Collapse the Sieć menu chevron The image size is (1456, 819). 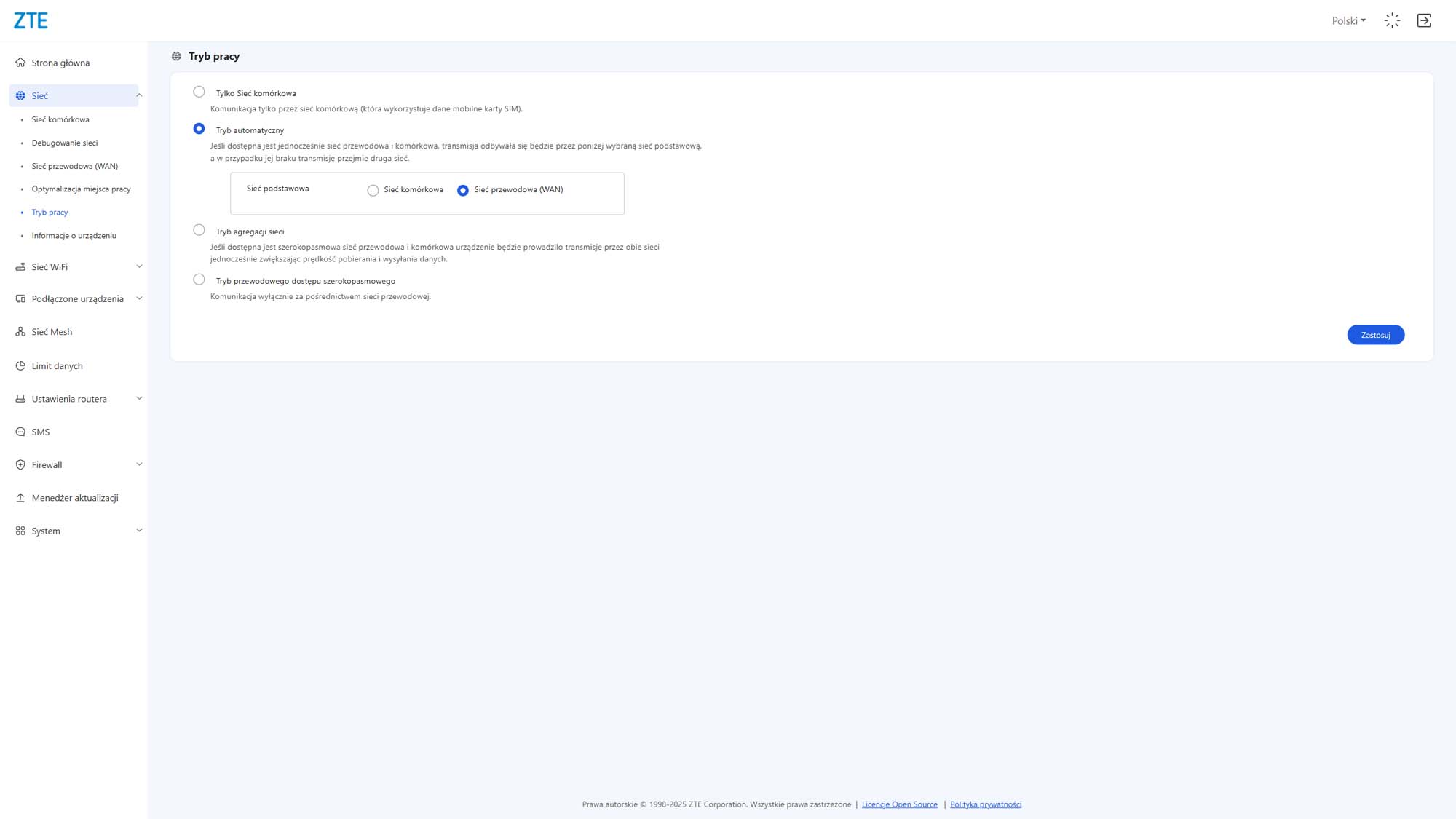click(x=139, y=95)
